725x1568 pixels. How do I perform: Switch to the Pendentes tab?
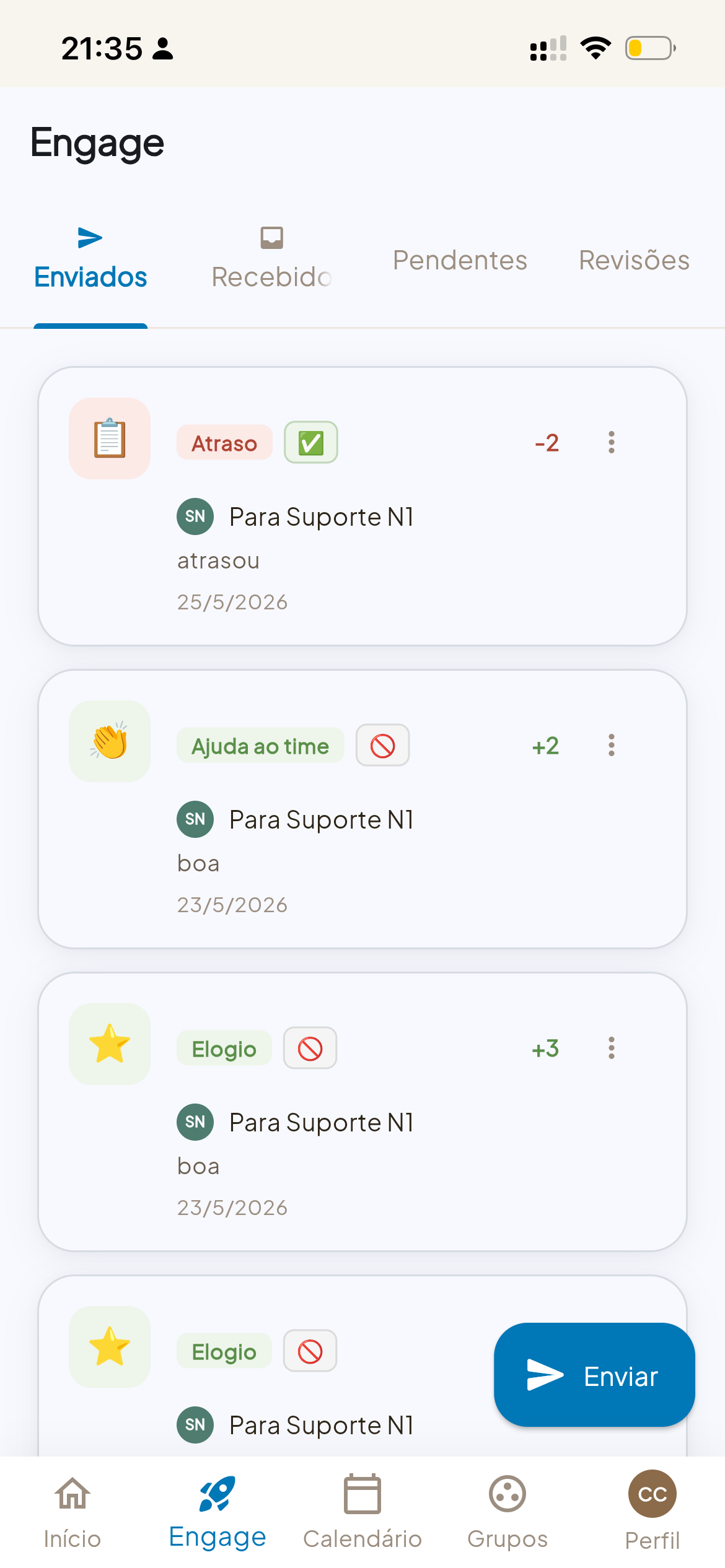460,260
